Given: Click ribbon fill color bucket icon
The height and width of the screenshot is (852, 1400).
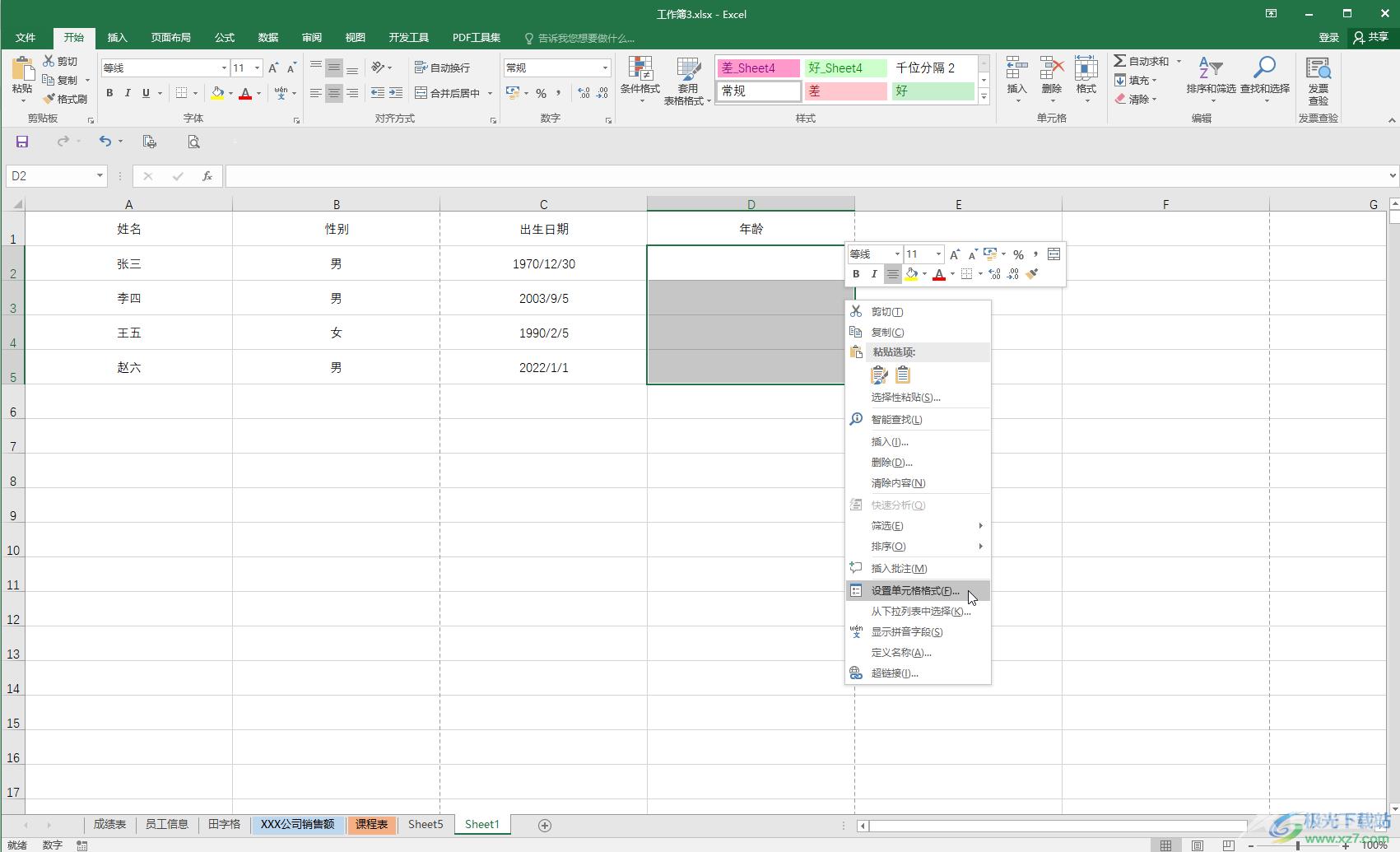Looking at the screenshot, I should pos(217,93).
